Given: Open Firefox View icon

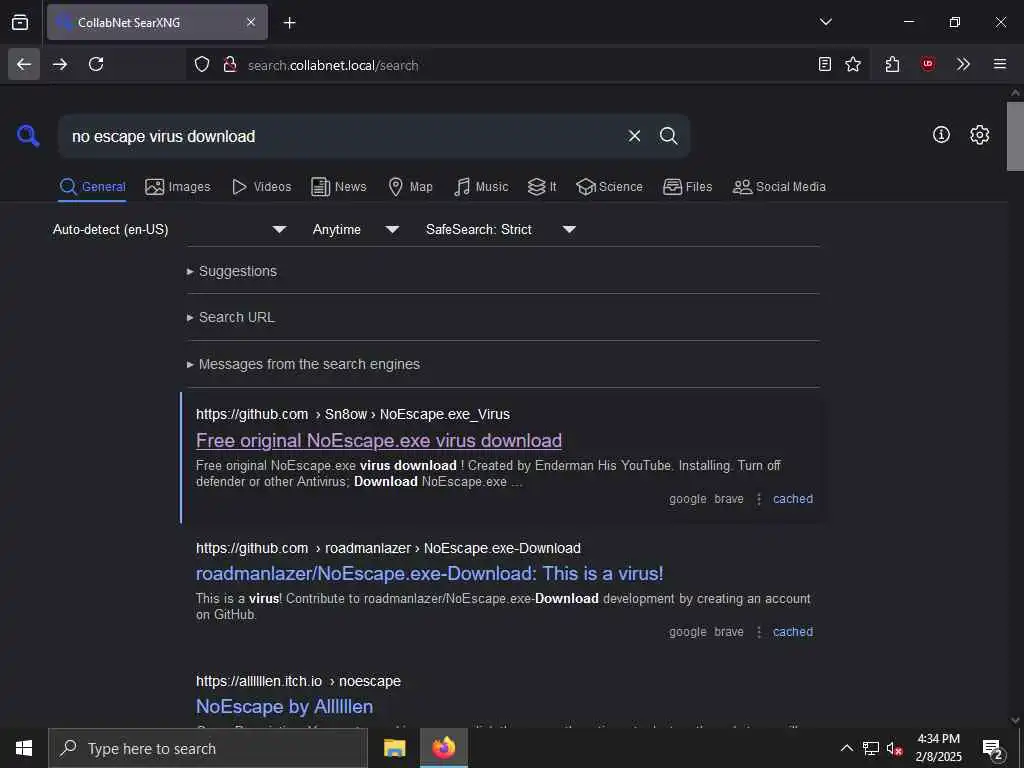Looking at the screenshot, I should 20,22.
